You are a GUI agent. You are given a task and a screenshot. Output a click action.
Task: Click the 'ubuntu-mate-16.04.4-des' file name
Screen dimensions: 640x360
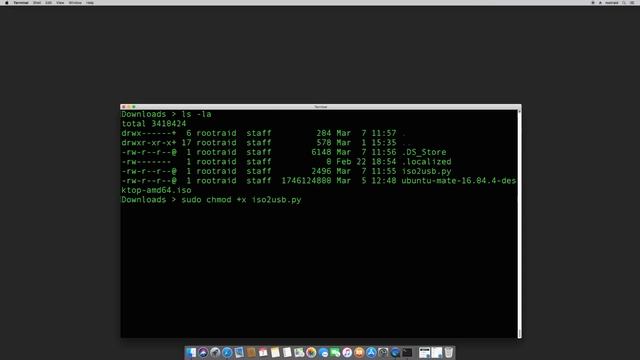click(459, 181)
